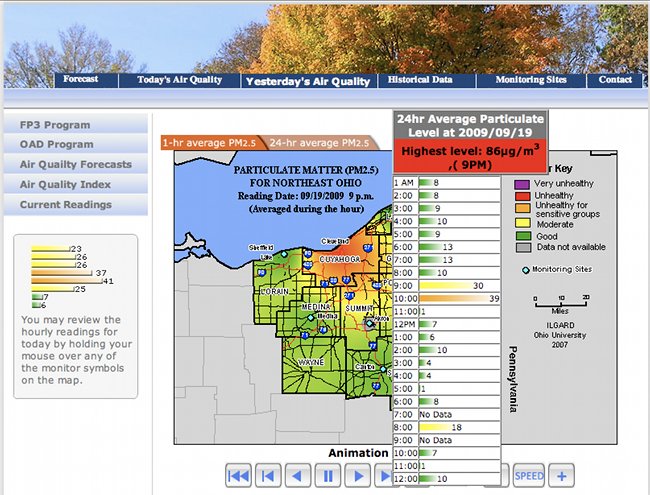
Task: Click the SUMMIT county label
Action: click(359, 309)
